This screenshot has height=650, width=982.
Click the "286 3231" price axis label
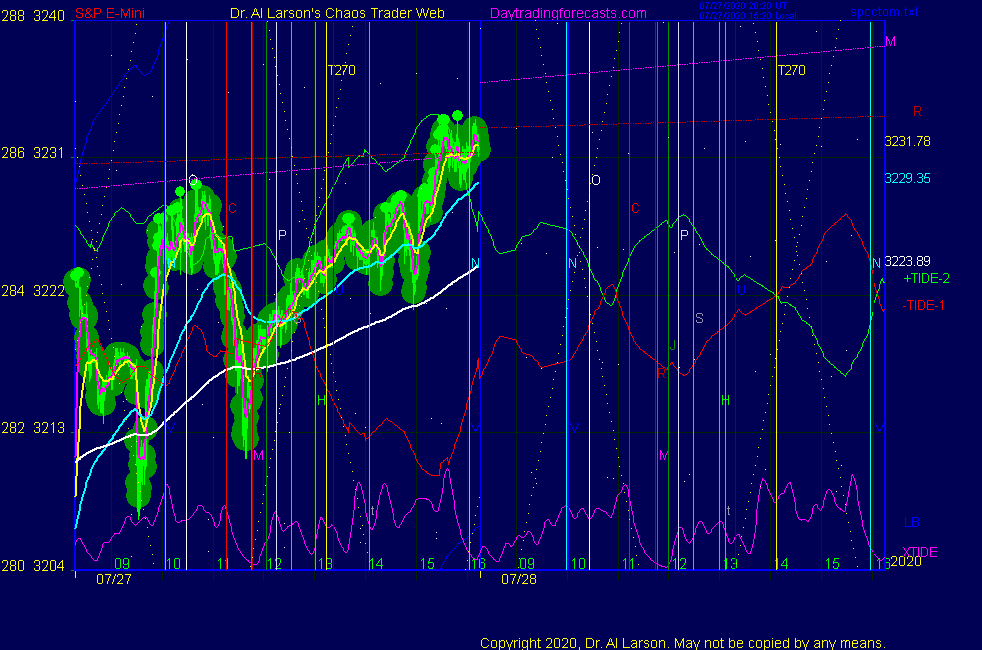tap(33, 153)
